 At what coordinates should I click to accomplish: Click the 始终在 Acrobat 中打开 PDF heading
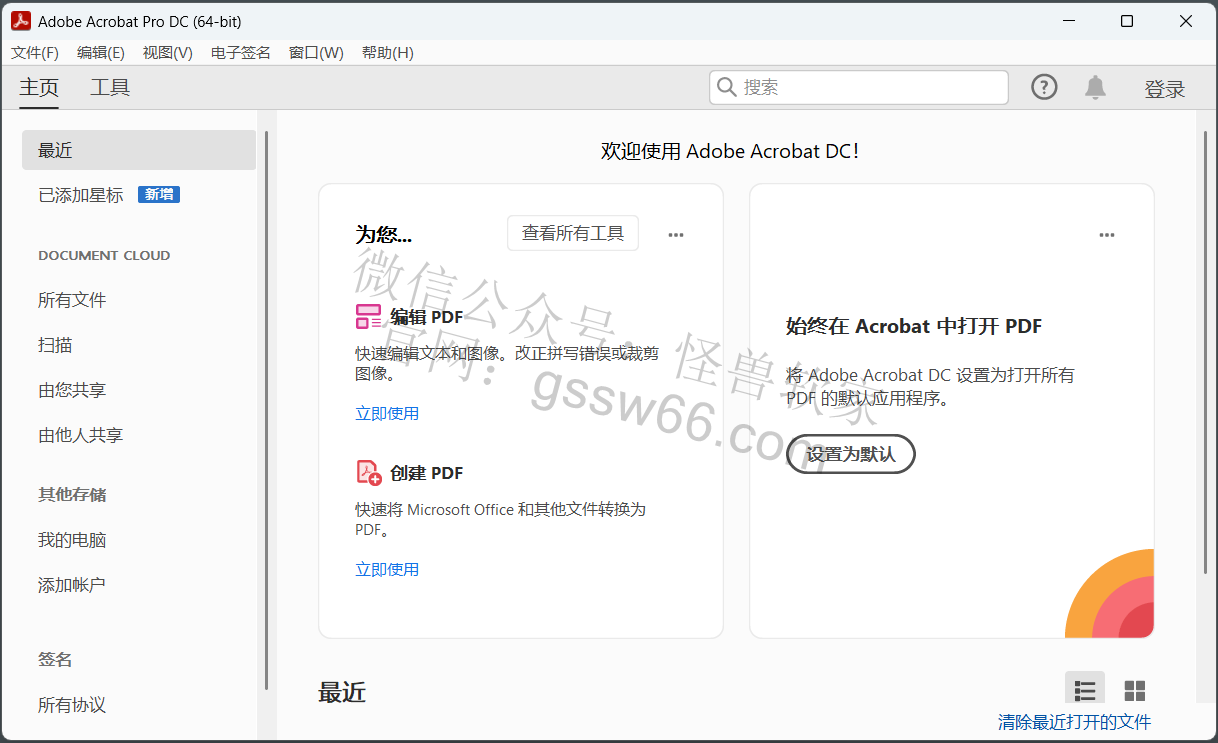click(914, 326)
